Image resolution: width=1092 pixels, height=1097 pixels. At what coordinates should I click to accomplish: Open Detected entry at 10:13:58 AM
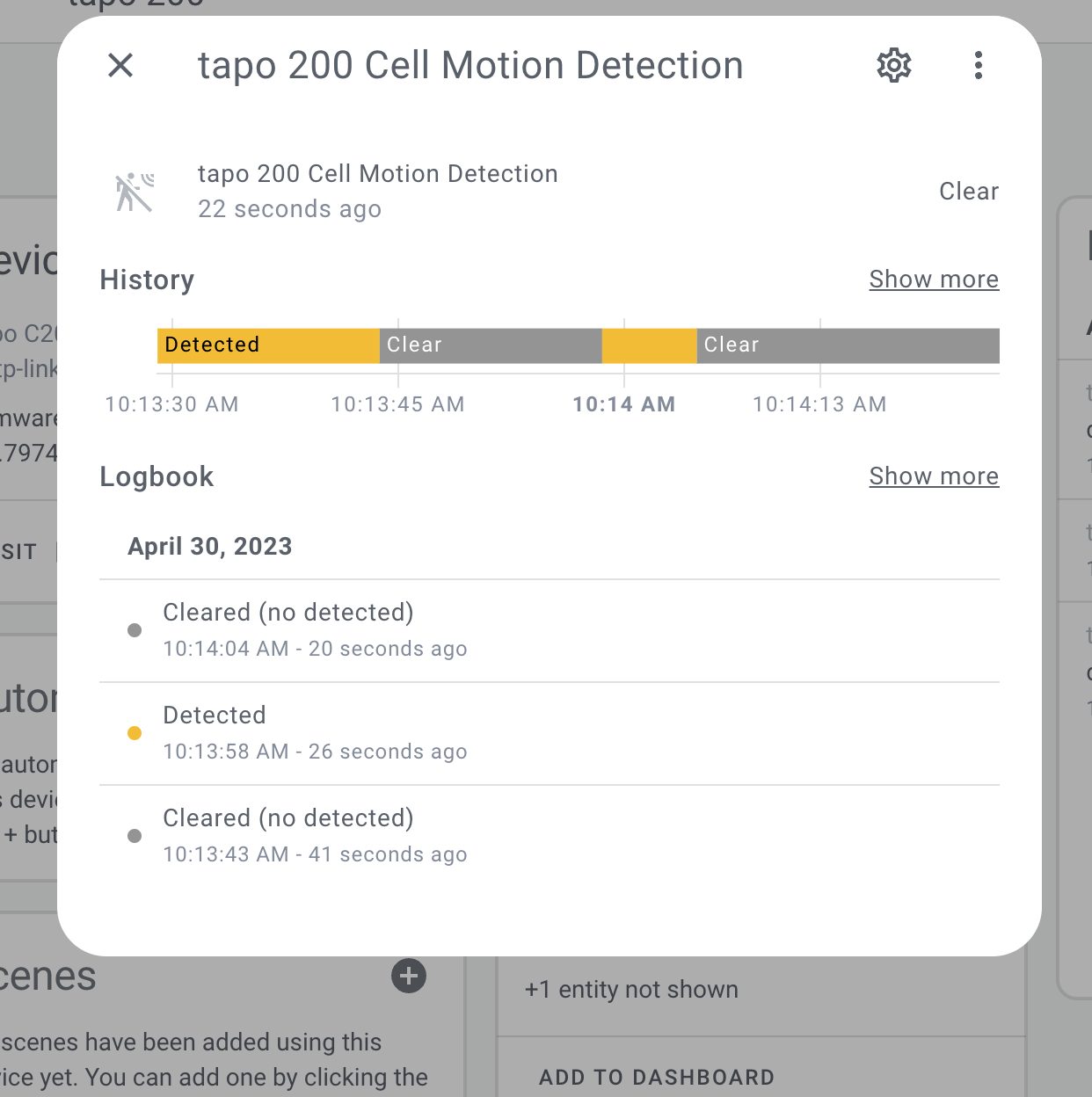(550, 734)
